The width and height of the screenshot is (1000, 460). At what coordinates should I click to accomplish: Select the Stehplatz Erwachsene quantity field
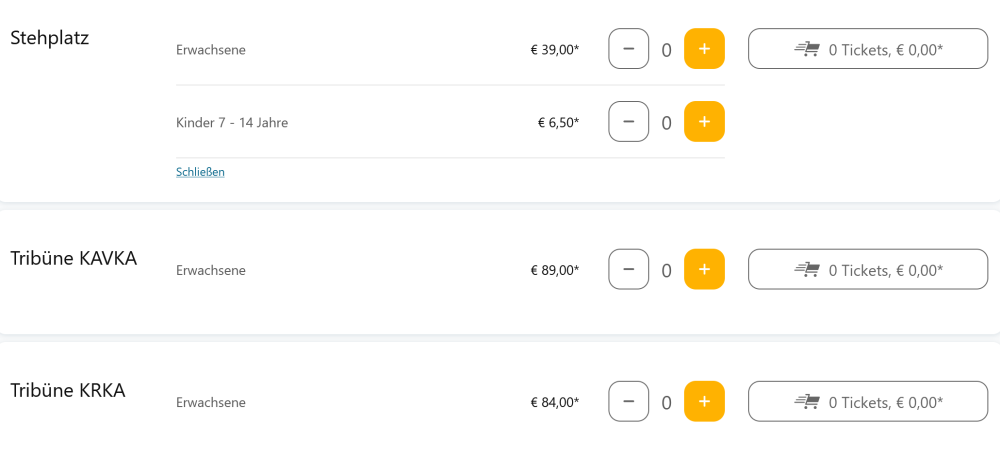tap(666, 50)
